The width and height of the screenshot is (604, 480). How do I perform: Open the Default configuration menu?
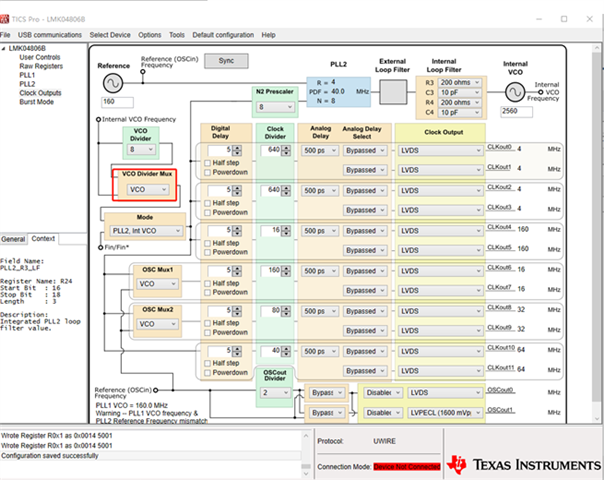click(223, 35)
